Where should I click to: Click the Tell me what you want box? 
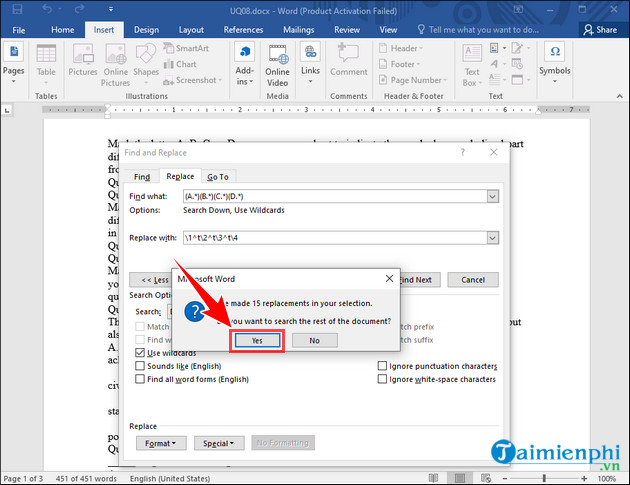click(478, 30)
